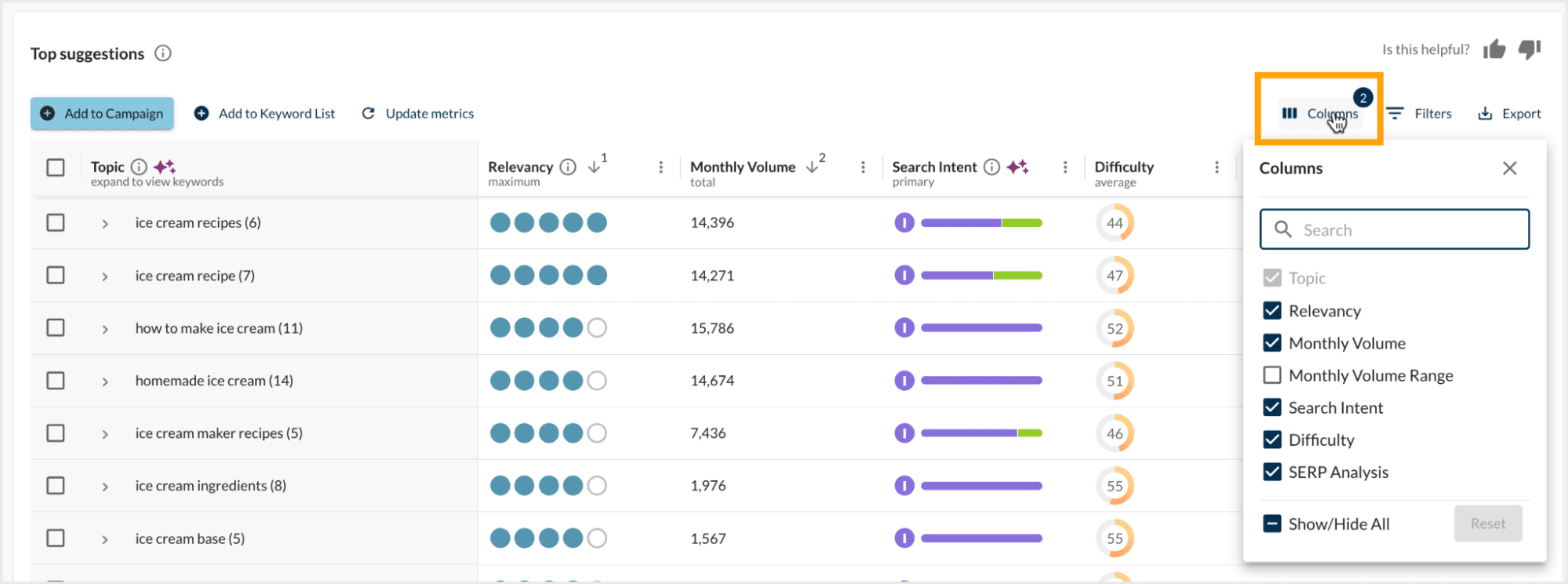The height and width of the screenshot is (584, 1568).
Task: Click the Search Intent info icon
Action: coord(991,167)
